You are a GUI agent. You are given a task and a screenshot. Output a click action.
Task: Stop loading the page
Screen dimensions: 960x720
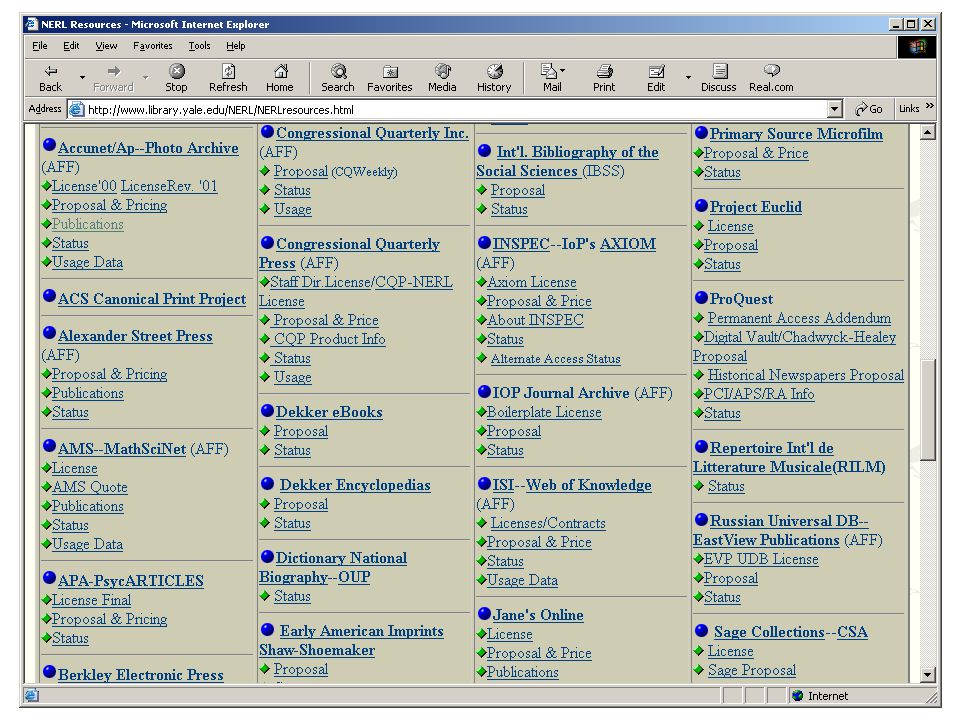pyautogui.click(x=176, y=78)
